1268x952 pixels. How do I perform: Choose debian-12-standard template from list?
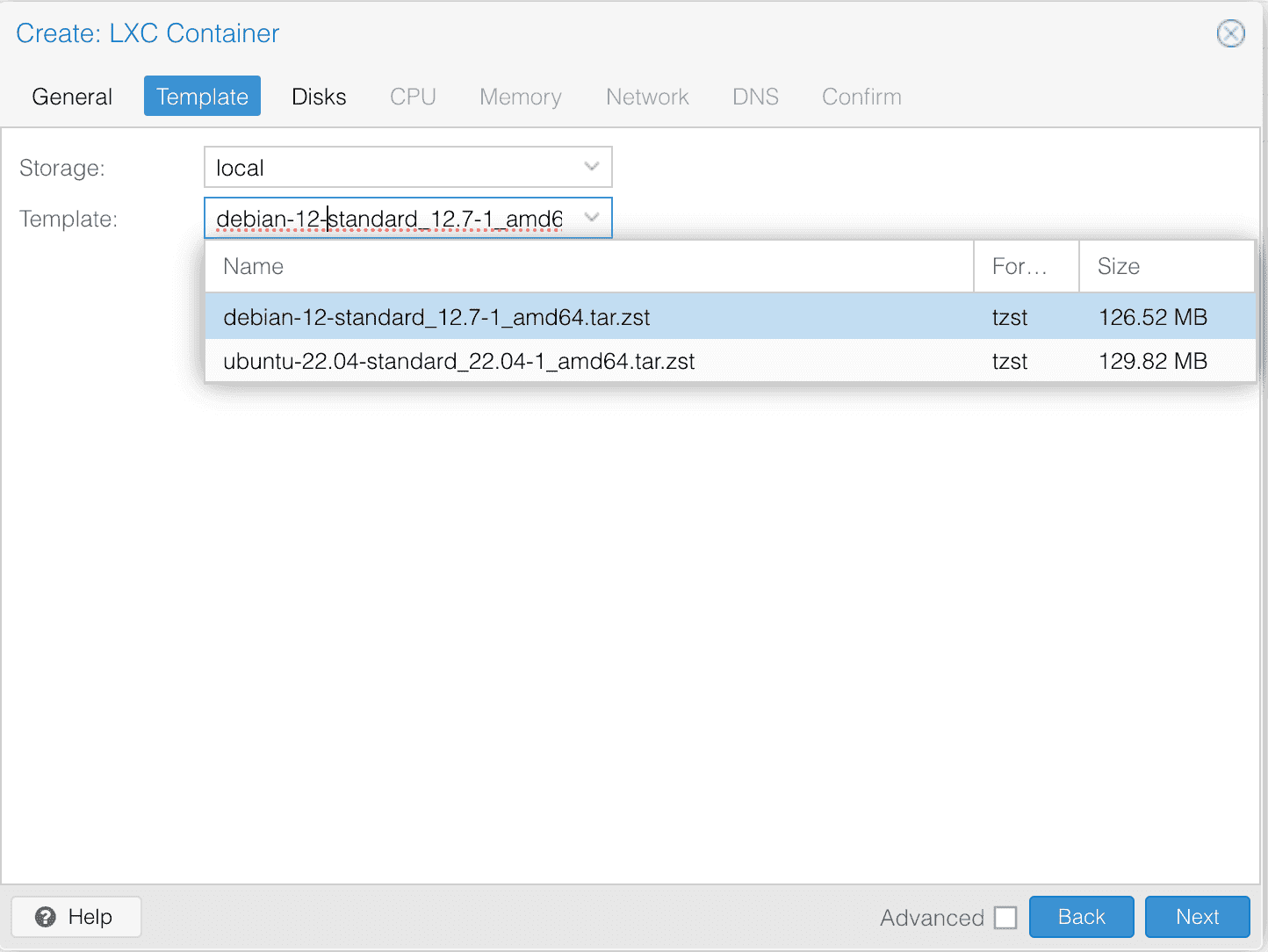click(x=436, y=317)
